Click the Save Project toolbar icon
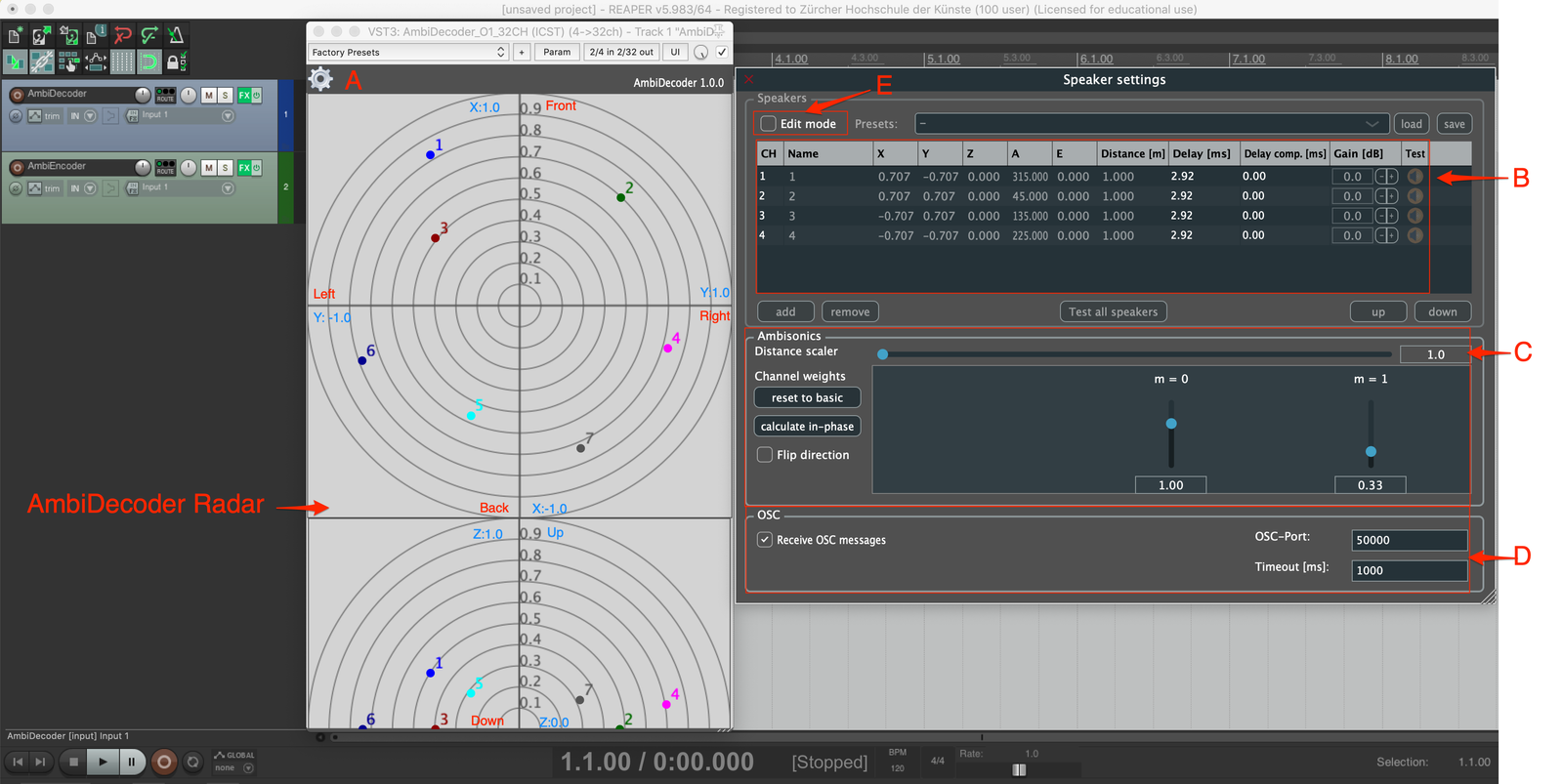 (x=69, y=36)
